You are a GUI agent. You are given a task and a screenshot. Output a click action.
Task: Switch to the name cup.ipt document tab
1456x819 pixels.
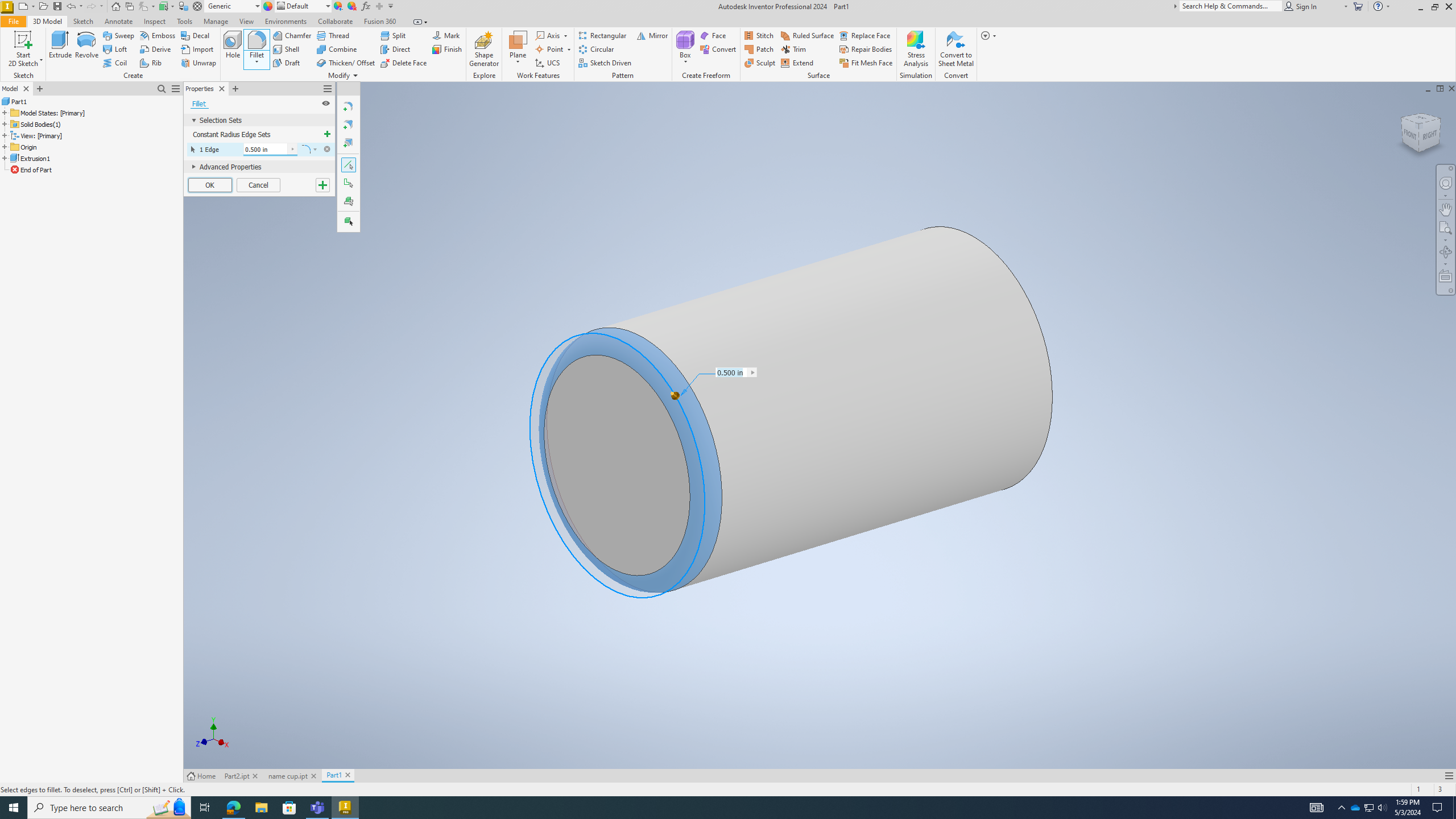tap(288, 776)
